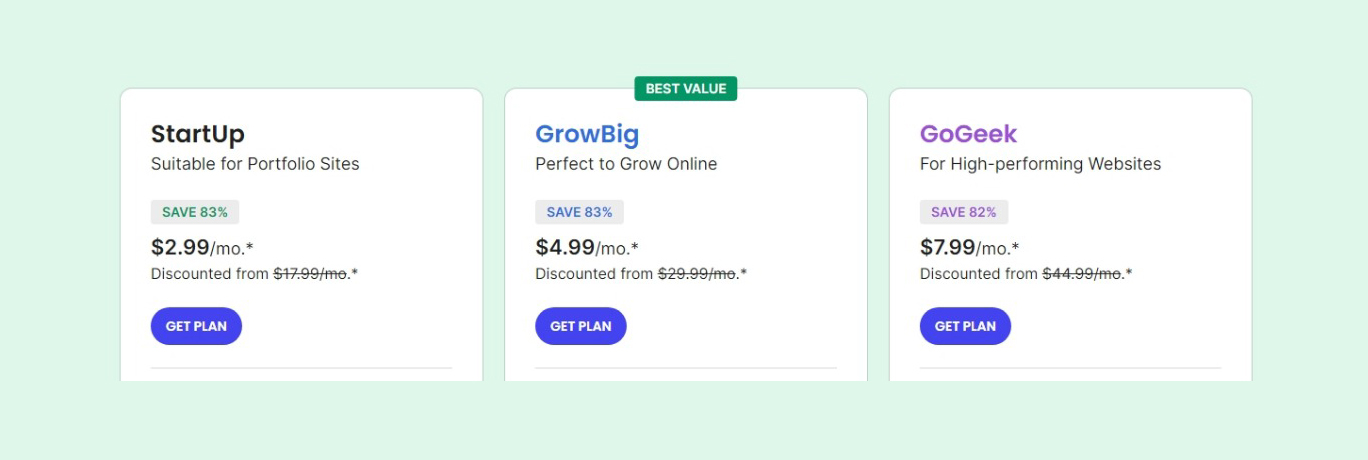Viewport: 1368px width, 460px height.
Task: Click GET PLAN under GoGeek
Action: click(x=965, y=326)
